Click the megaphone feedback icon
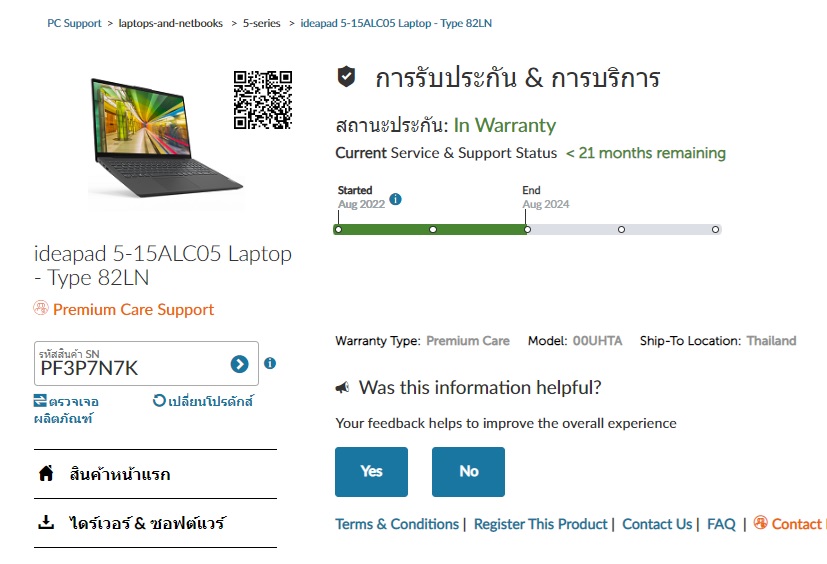This screenshot has height=564, width=827. click(343, 388)
